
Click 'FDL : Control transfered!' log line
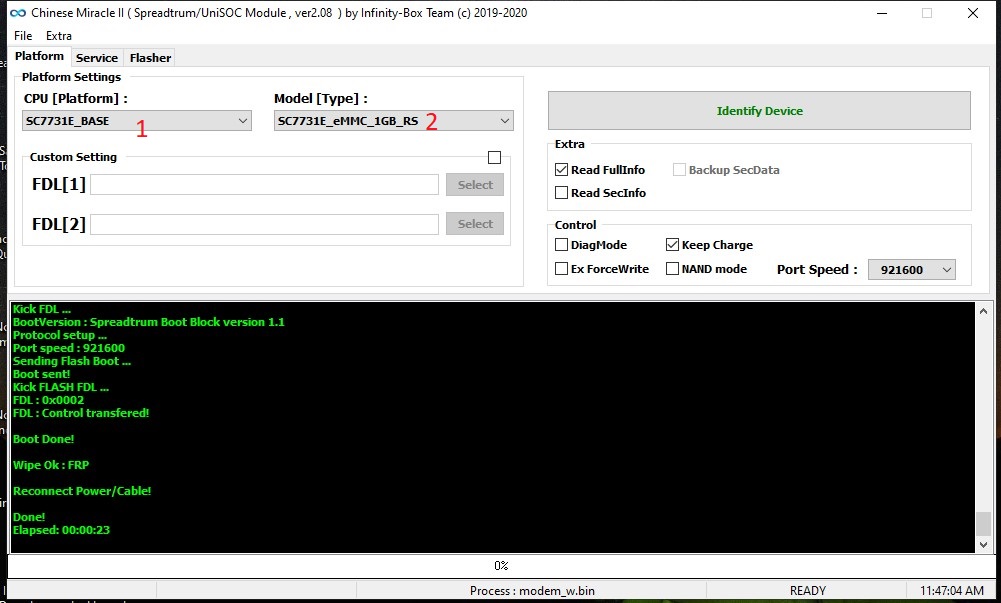[81, 413]
